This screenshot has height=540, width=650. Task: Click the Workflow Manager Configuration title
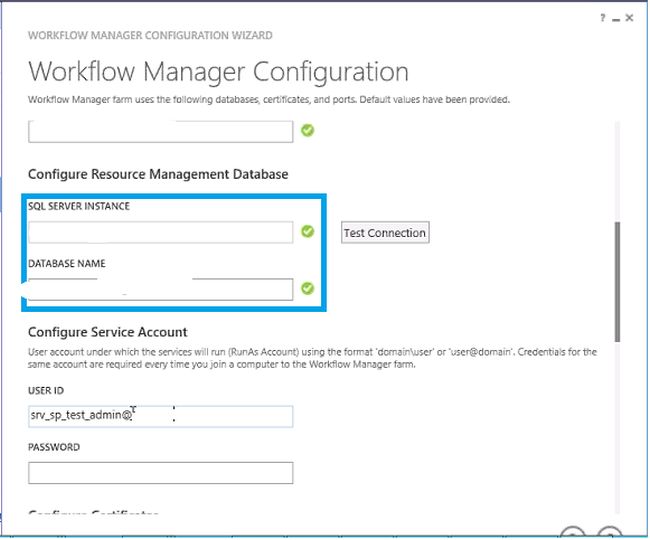[218, 72]
